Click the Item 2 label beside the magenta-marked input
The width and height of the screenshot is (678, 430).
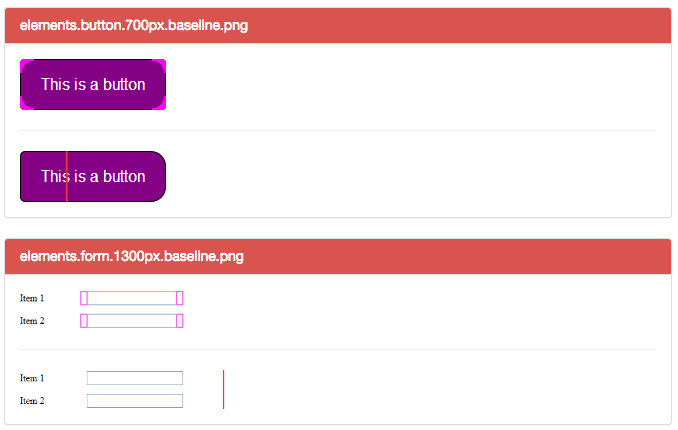point(32,321)
